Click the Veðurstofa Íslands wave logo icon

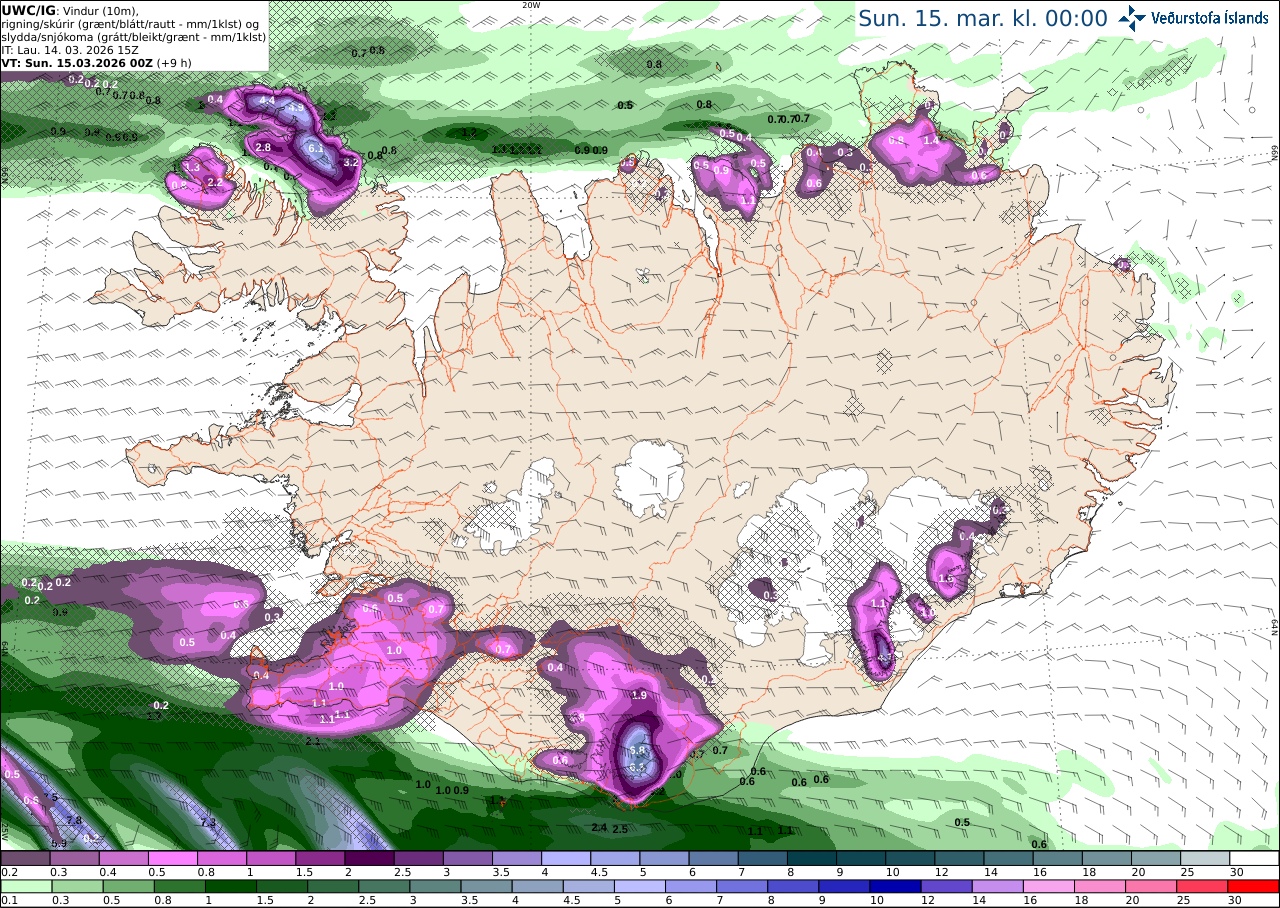click(x=1133, y=17)
